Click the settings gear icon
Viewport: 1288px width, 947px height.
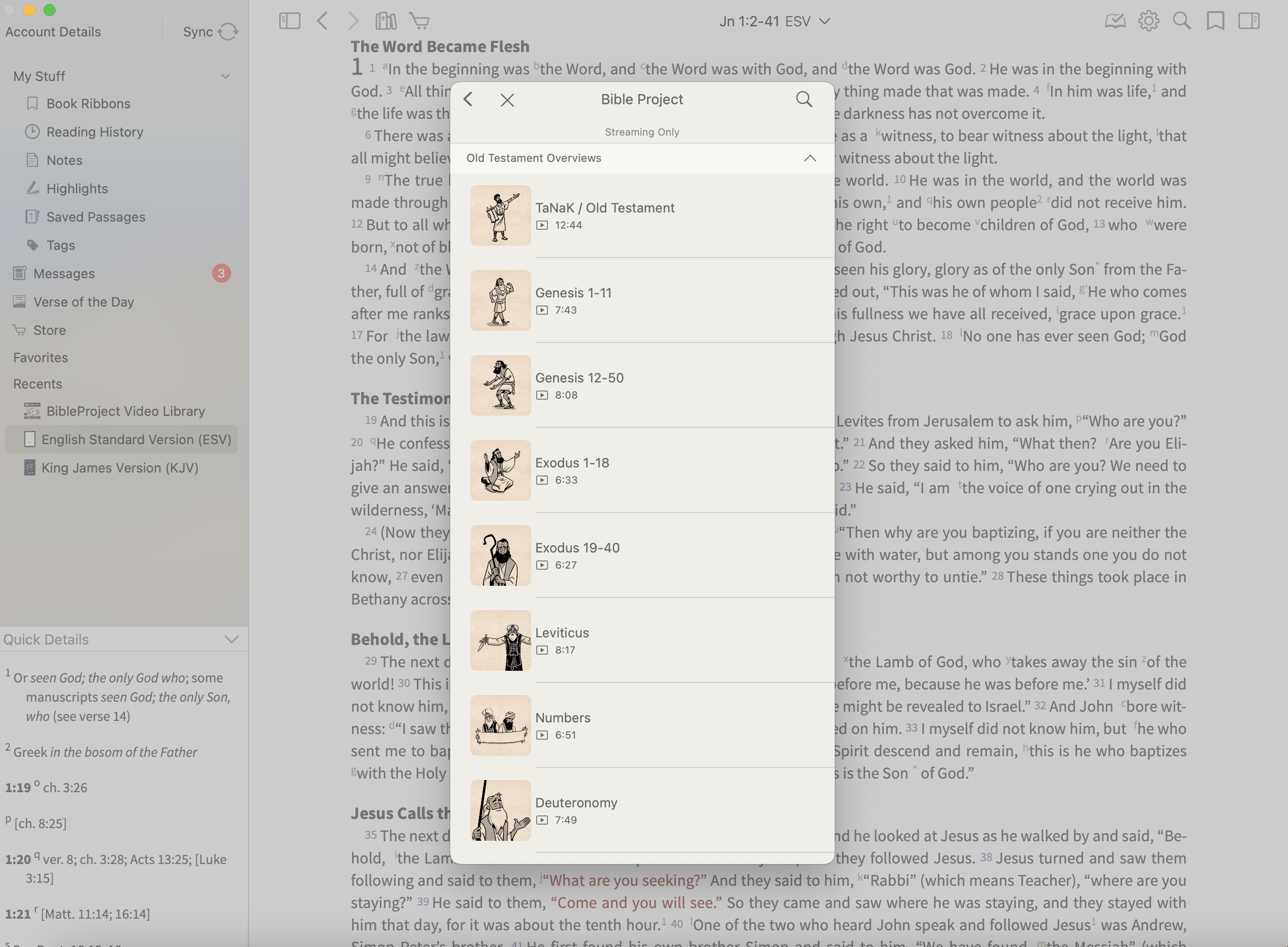point(1148,21)
